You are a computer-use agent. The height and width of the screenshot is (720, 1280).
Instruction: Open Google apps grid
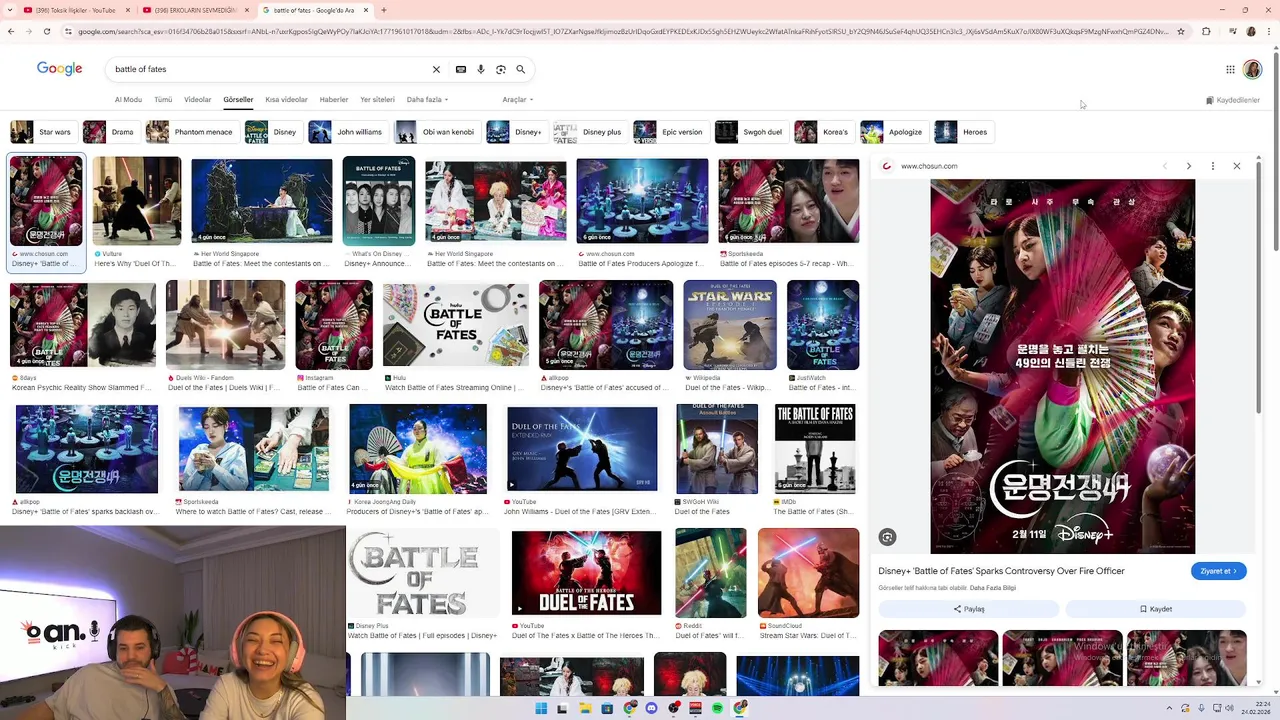pos(1230,69)
